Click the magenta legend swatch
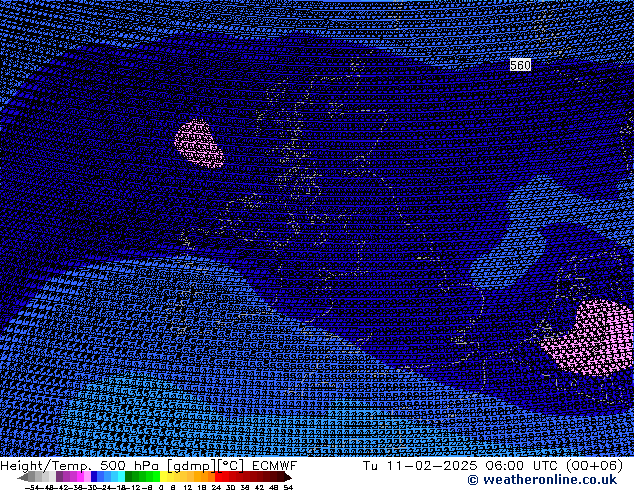The height and width of the screenshot is (490, 634). coord(80,477)
